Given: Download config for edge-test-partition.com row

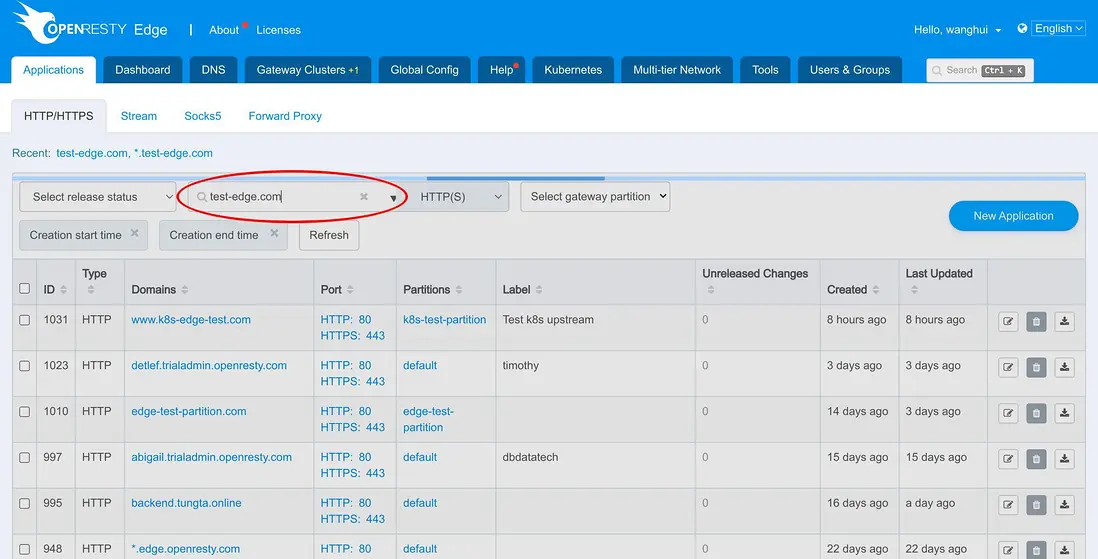Looking at the screenshot, I should click(1064, 413).
